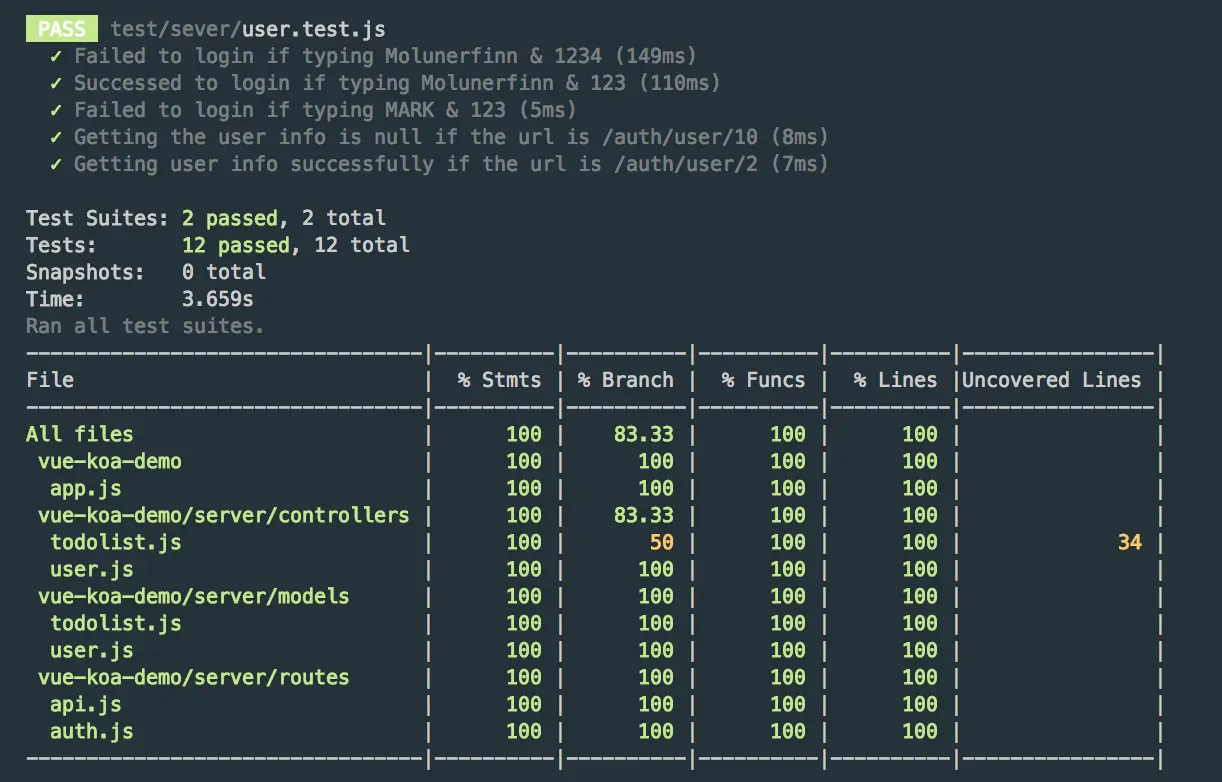This screenshot has width=1222, height=782.
Task: Click the green PASS badge
Action: click(62, 29)
